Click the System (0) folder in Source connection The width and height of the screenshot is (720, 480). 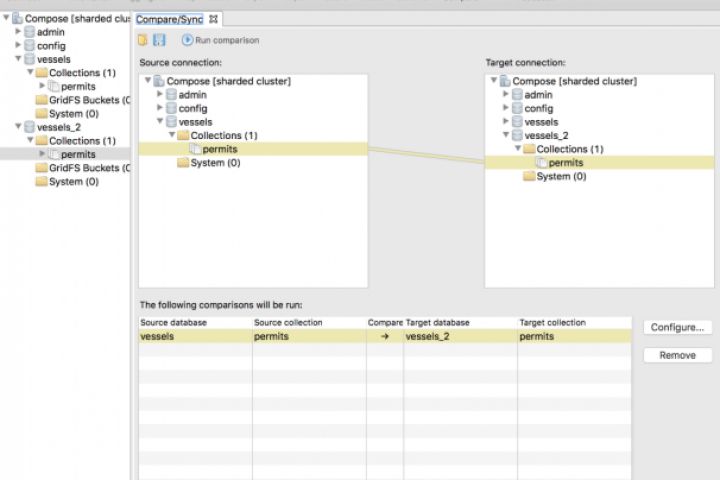click(183, 163)
